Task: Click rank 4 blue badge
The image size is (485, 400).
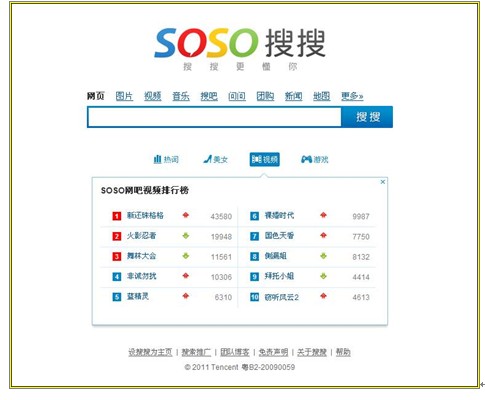Action: 116,277
